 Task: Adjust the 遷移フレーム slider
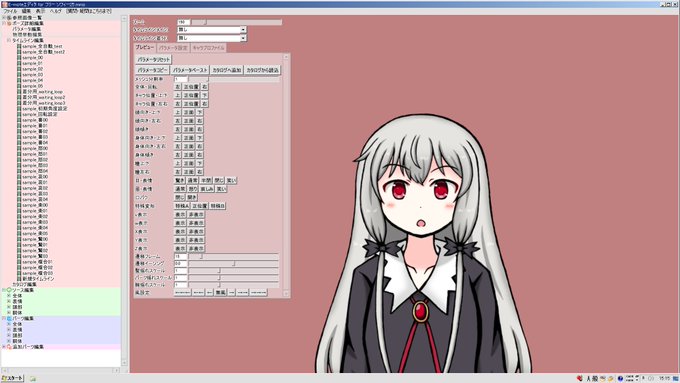233,256
